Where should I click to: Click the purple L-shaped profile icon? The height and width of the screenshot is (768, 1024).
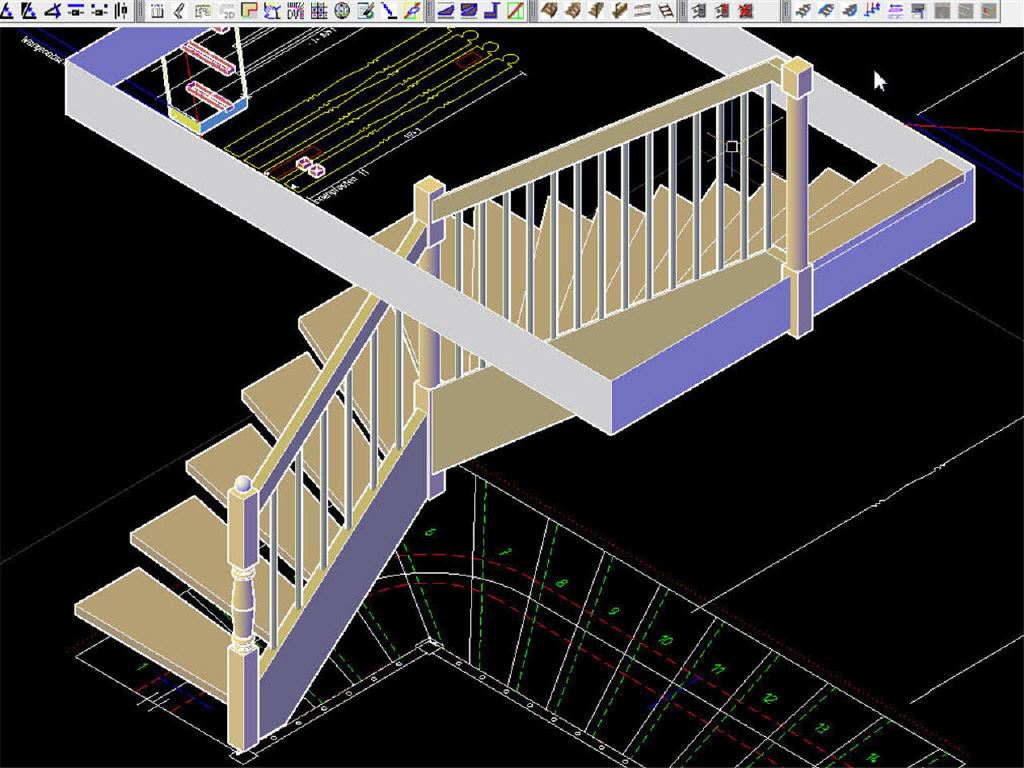492,12
